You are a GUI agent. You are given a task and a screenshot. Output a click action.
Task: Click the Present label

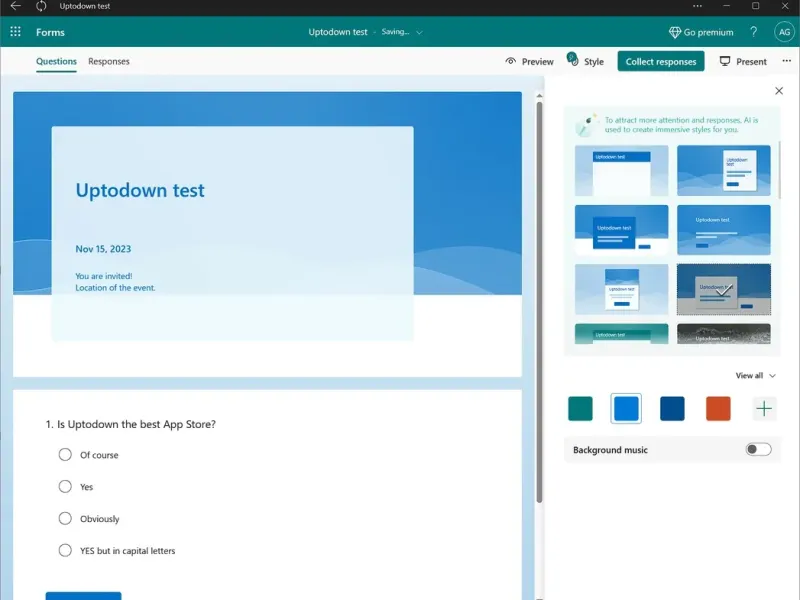click(751, 62)
